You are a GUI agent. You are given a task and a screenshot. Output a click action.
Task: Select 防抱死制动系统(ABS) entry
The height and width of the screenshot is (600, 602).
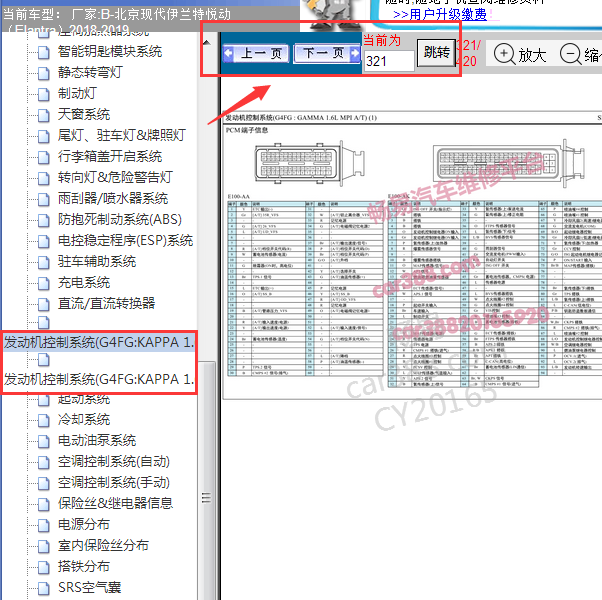point(120,220)
